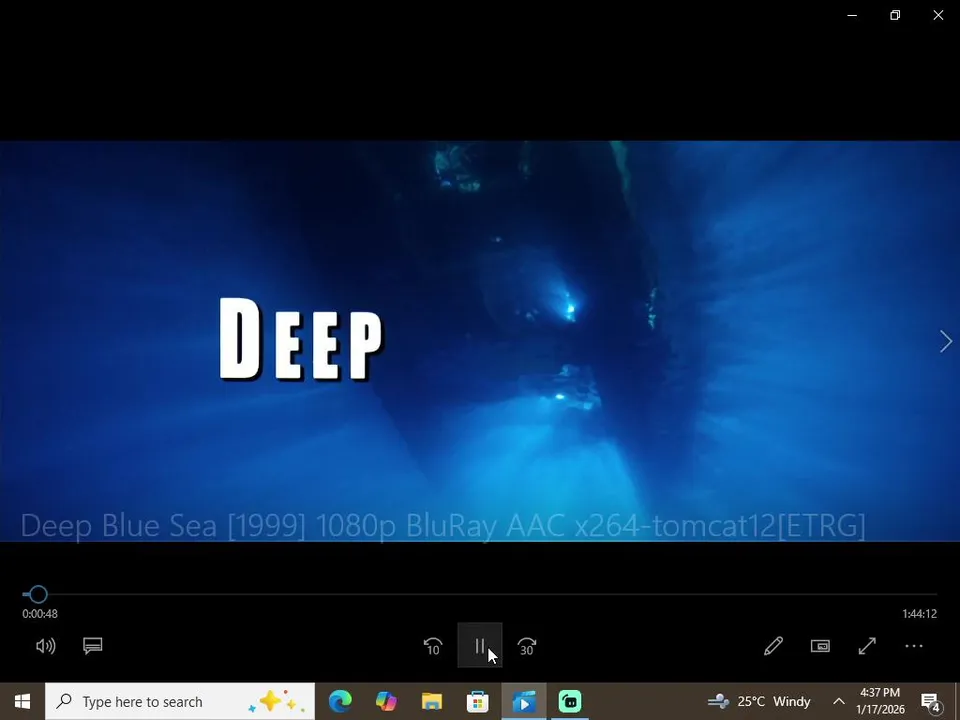Click the video playback area
Viewport: 960px width, 720px height.
(x=480, y=341)
